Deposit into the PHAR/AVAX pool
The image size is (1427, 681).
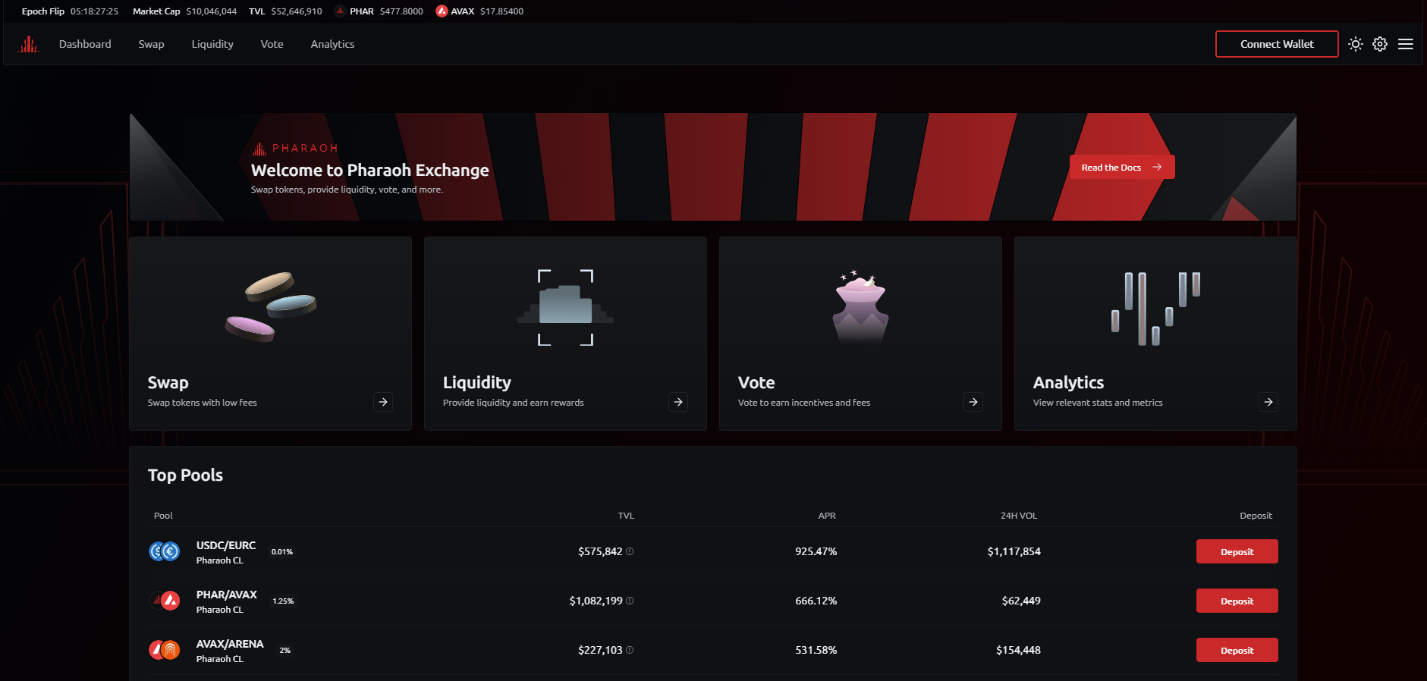pos(1237,601)
